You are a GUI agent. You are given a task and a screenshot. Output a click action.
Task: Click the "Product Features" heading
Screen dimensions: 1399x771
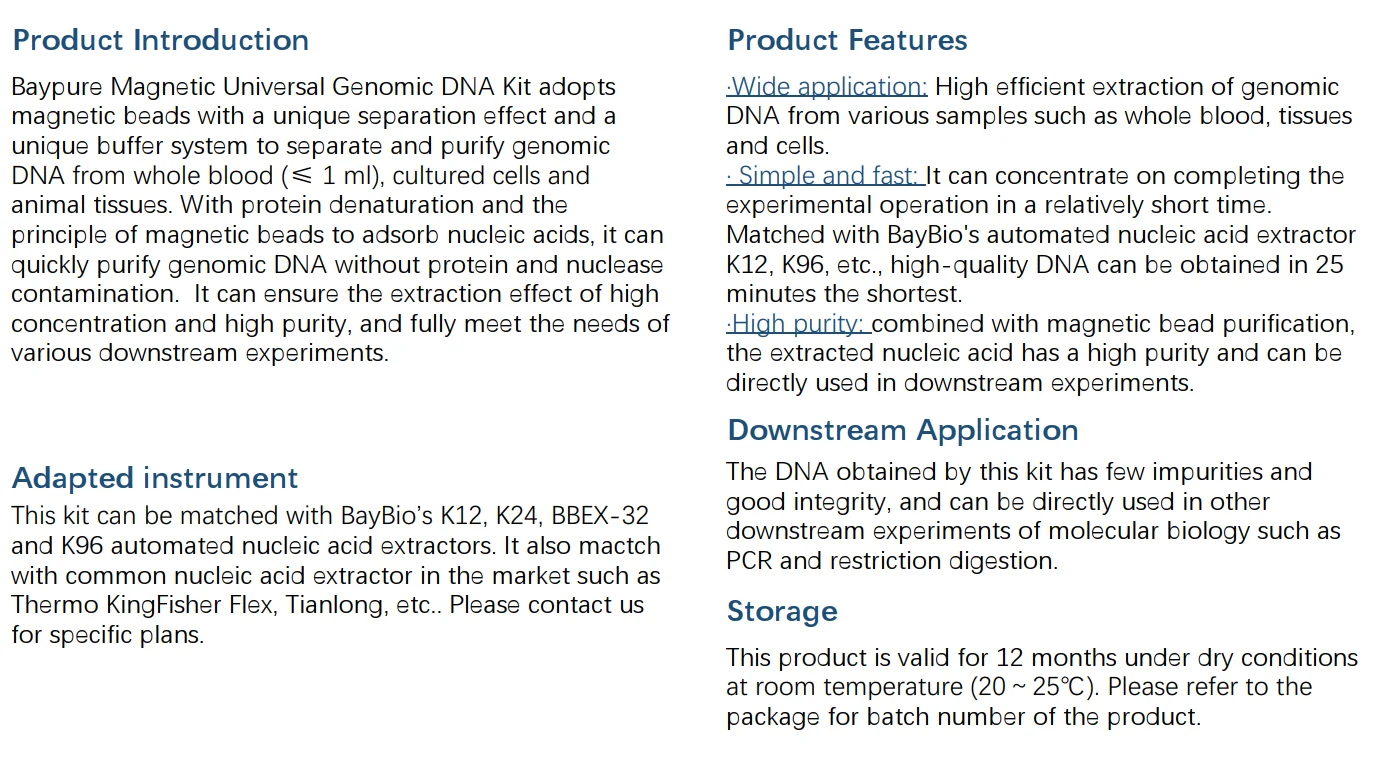click(x=847, y=40)
